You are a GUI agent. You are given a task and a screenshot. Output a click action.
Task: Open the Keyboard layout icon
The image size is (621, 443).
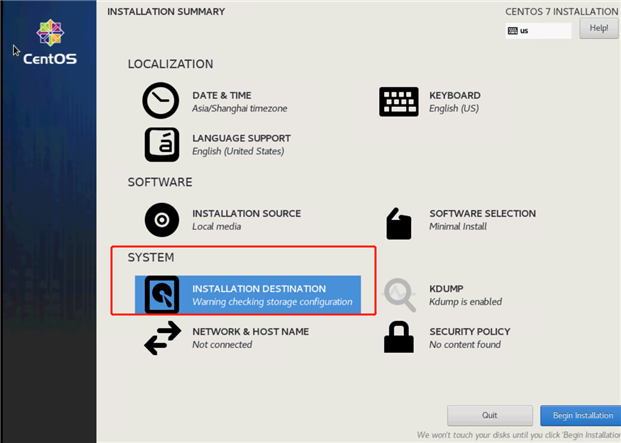[398, 102]
